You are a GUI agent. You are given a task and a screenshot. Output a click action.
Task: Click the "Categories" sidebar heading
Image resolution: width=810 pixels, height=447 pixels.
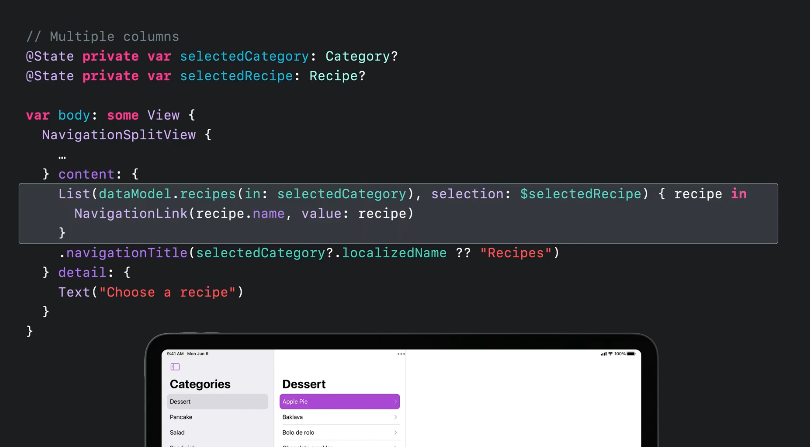click(200, 384)
